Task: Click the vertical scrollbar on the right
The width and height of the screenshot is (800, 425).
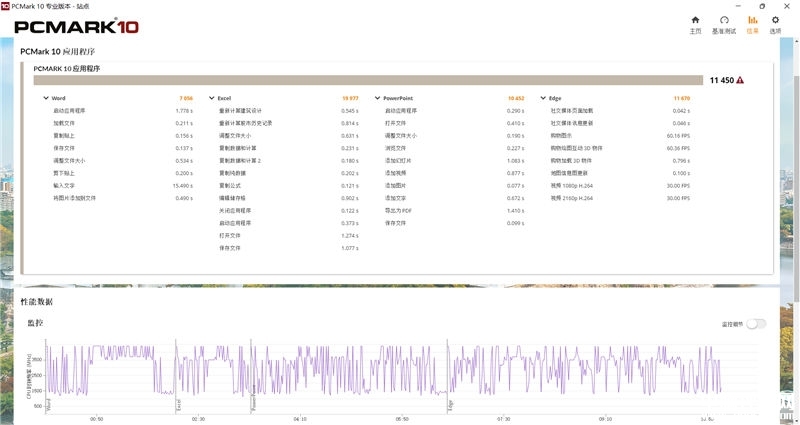Action: 796,187
